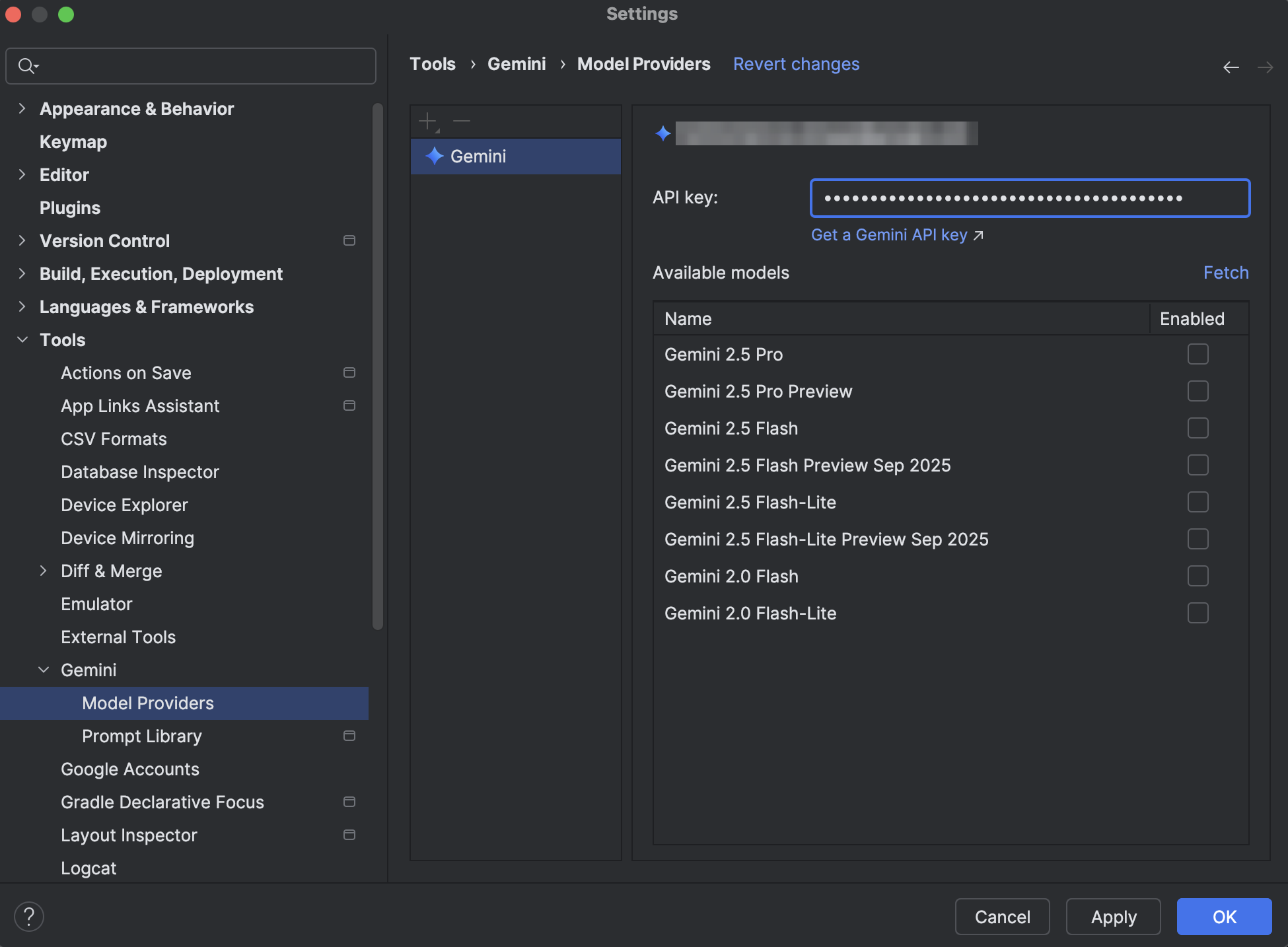
Task: Click the add provider plus icon
Action: click(427, 121)
